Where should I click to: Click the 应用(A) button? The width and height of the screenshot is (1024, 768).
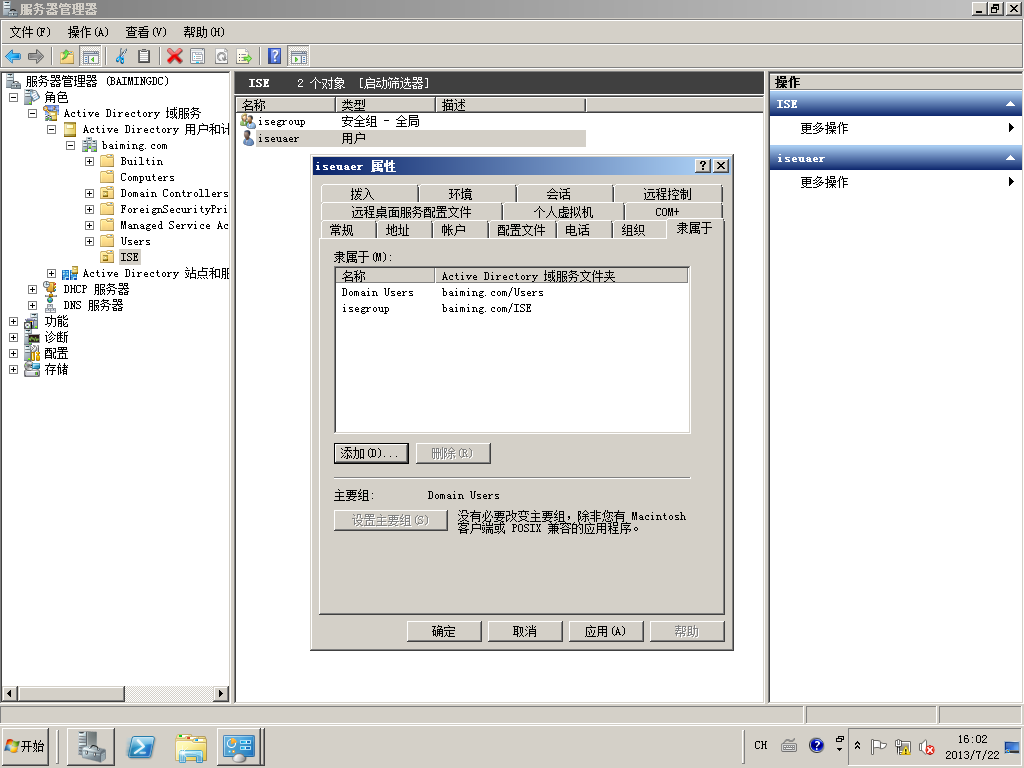click(x=606, y=632)
